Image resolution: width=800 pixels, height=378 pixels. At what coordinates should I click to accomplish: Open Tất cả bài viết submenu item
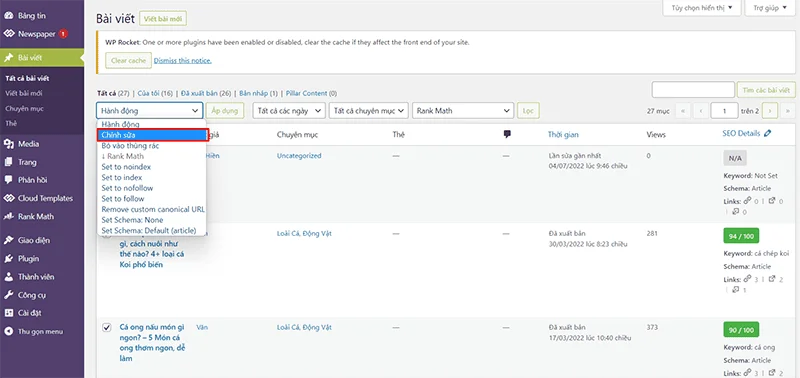tap(27, 79)
